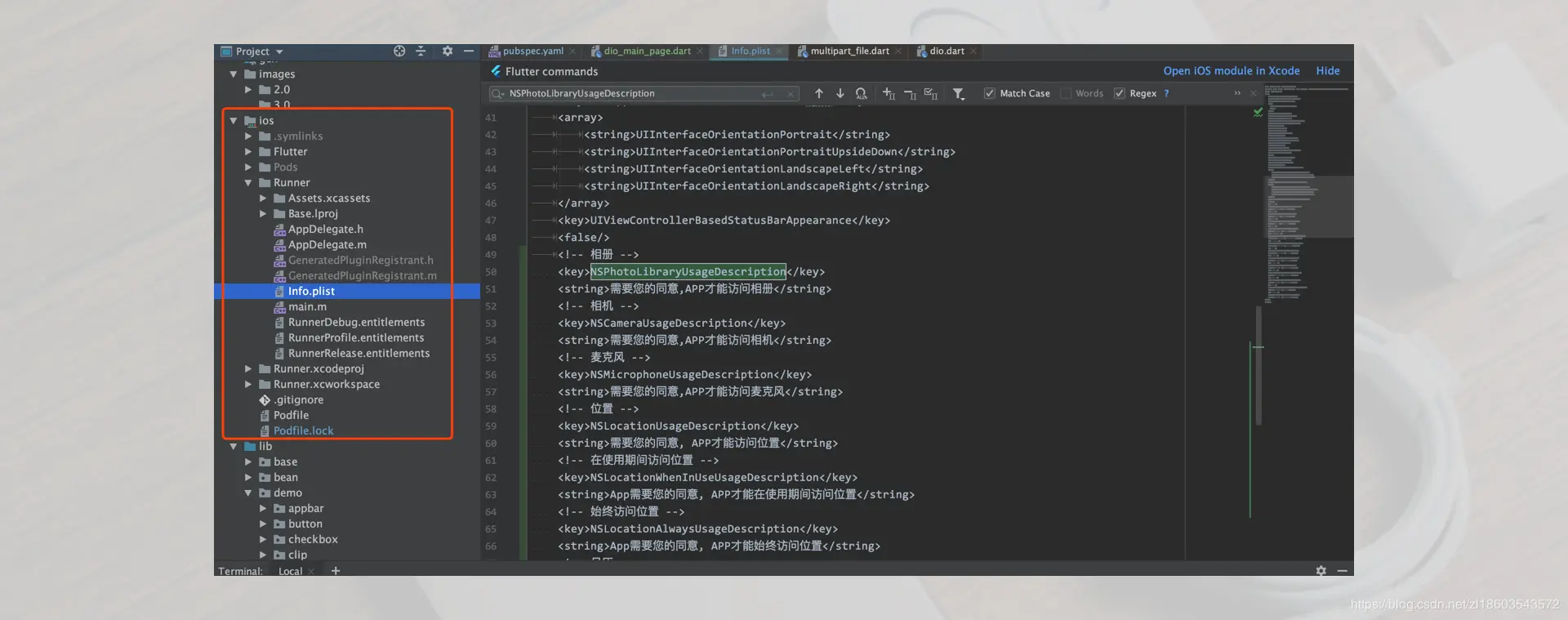Toggle the Match Case checkbox
Image resolution: width=1568 pixels, height=620 pixels.
990,93
